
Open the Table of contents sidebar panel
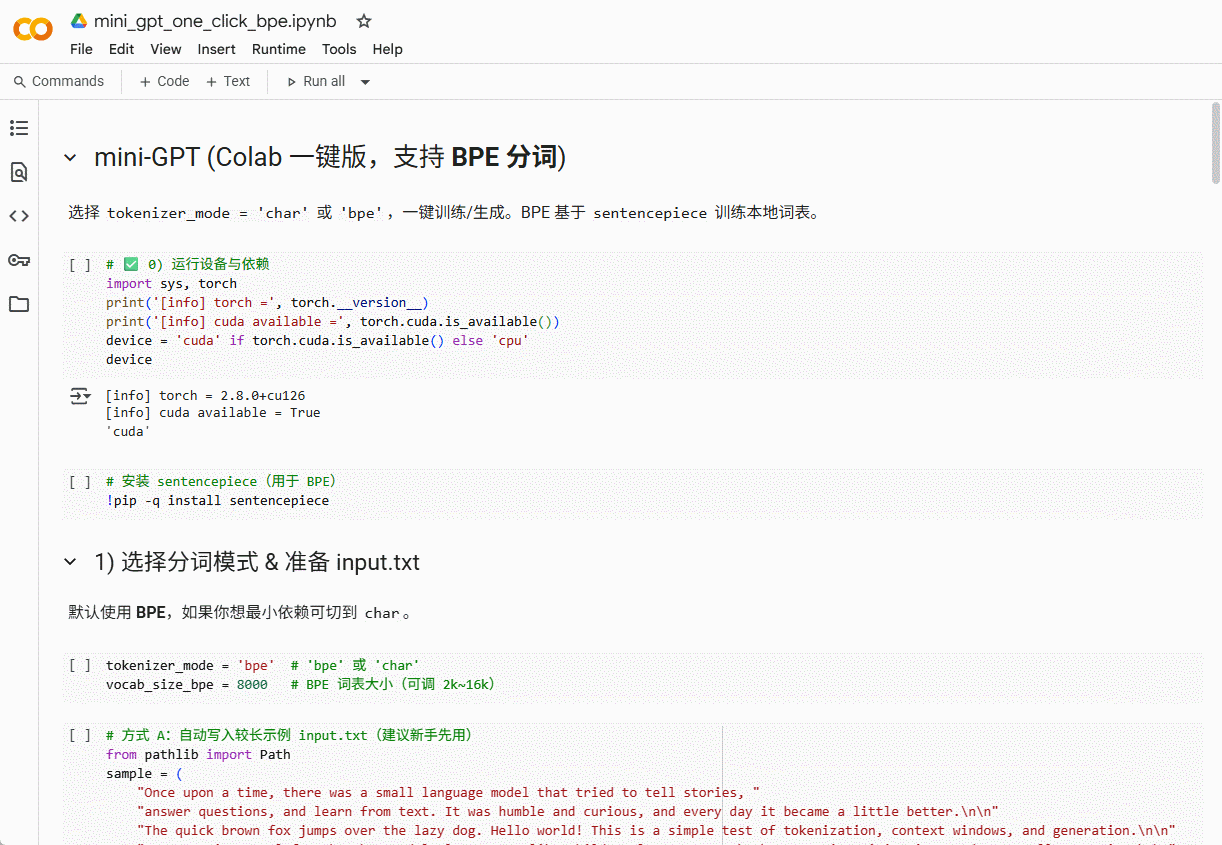19,128
